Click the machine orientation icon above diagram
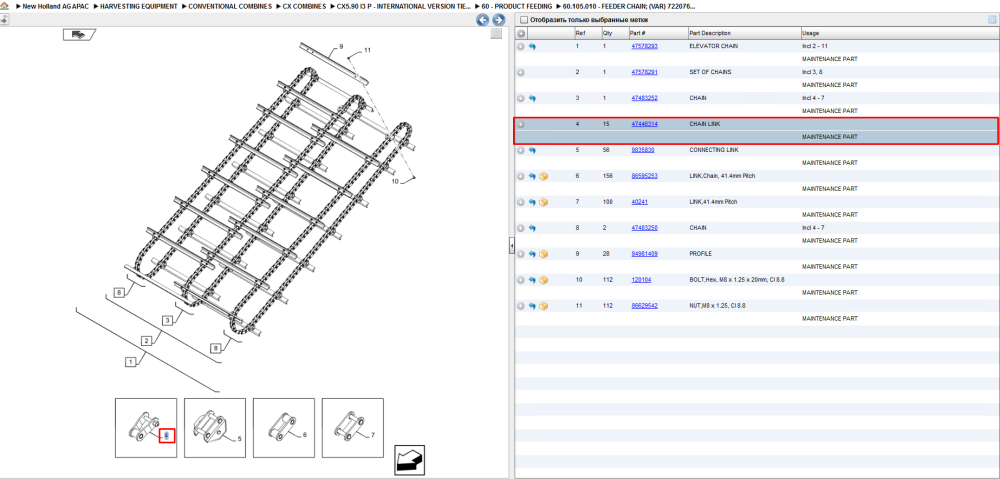1000x479 pixels. pyautogui.click(x=79, y=35)
